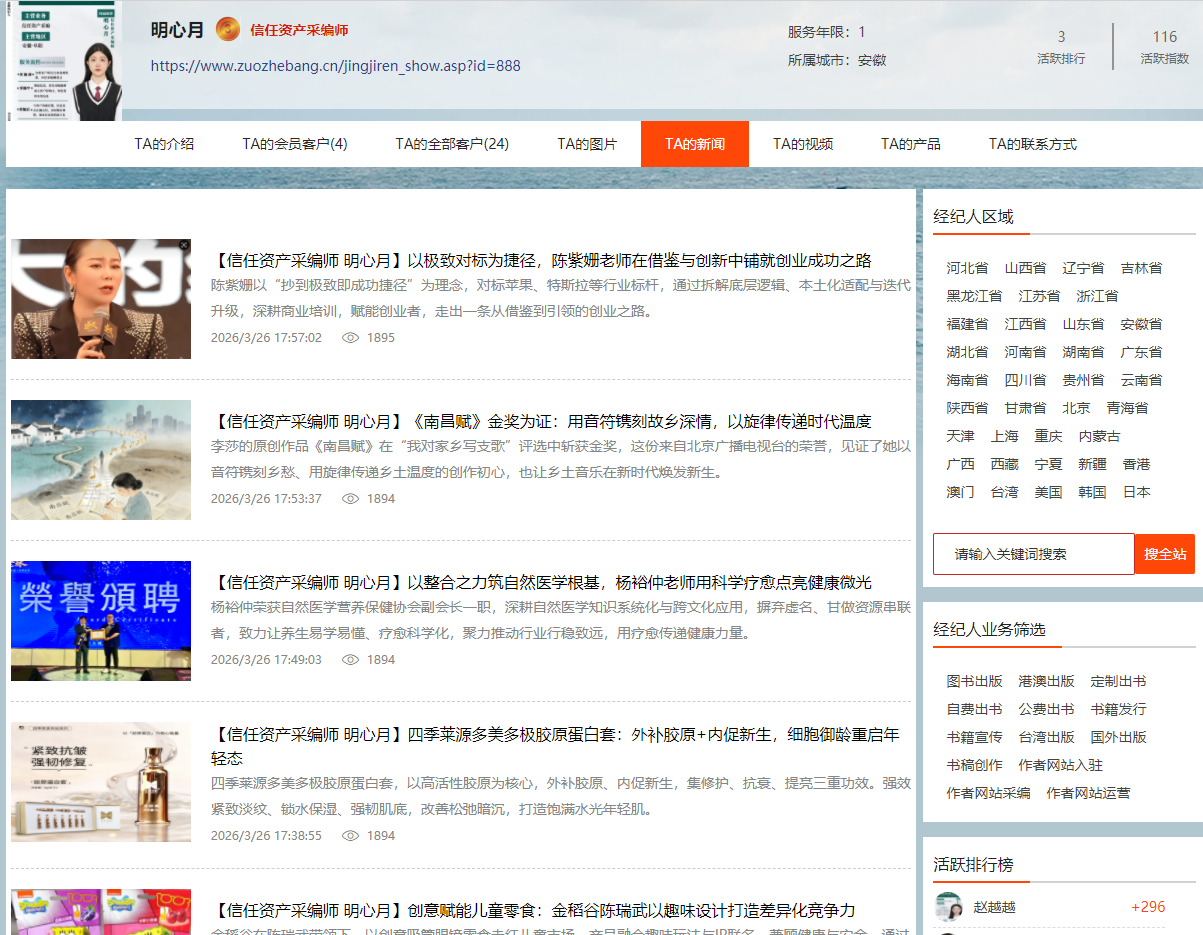Pick 作者网站运营 from business filters
This screenshot has width=1203, height=935.
(x=1088, y=793)
